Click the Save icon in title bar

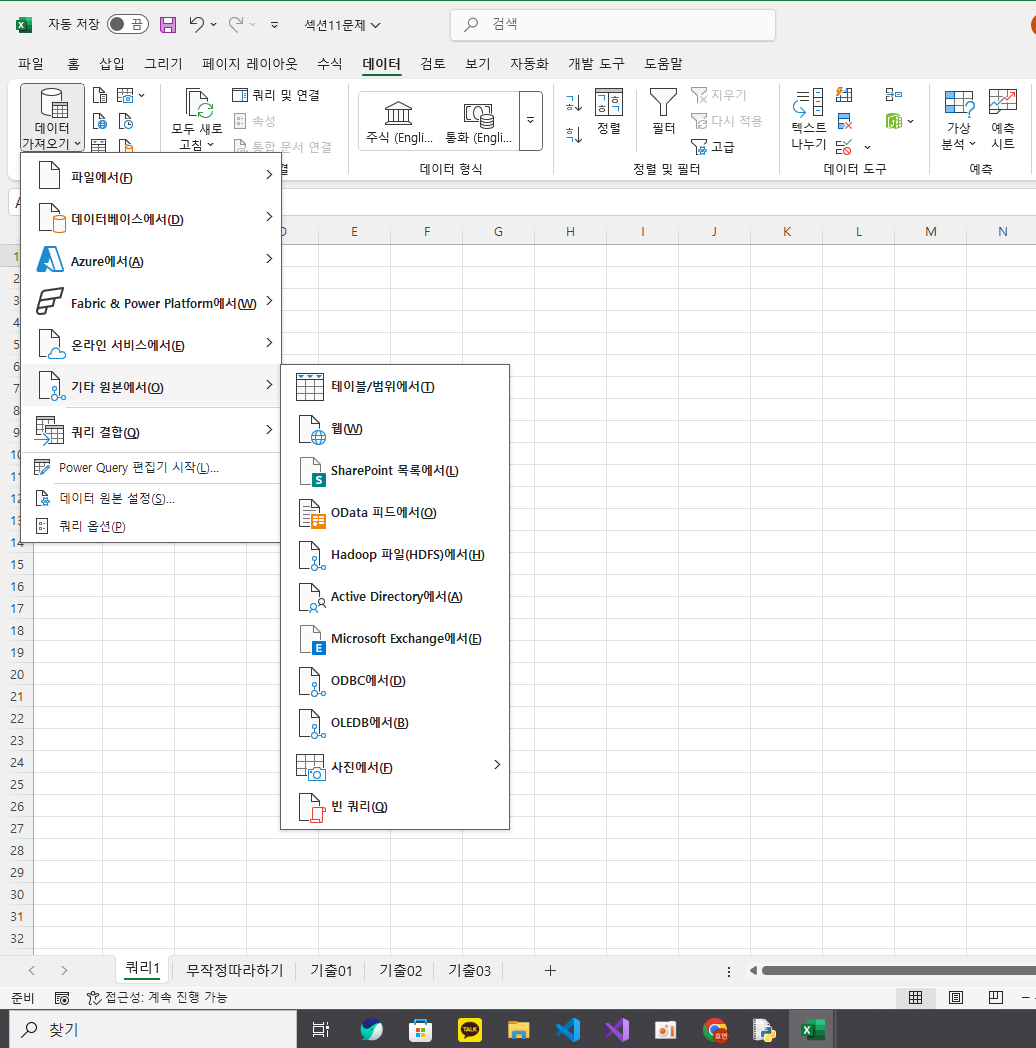[168, 24]
